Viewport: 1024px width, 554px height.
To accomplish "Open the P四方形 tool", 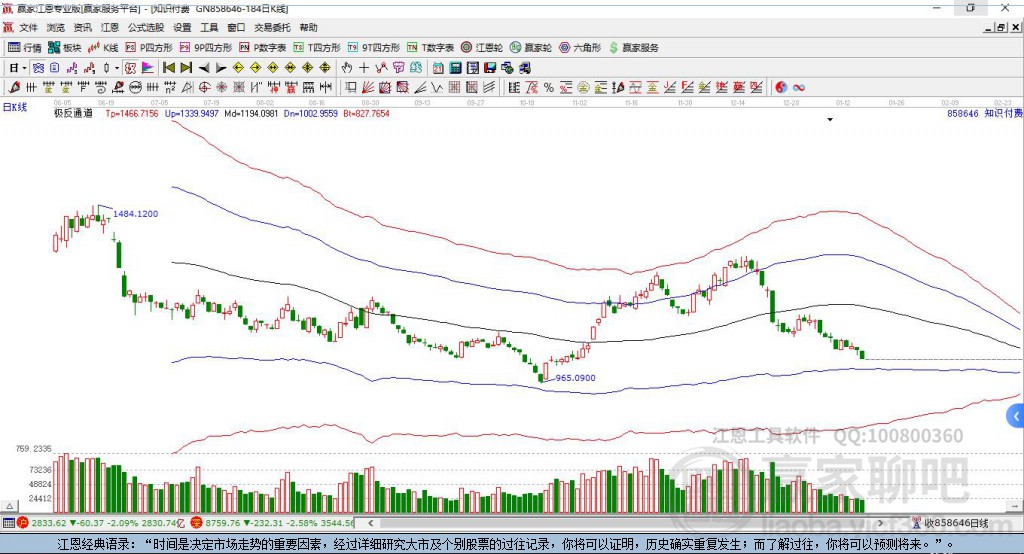I will [149, 48].
